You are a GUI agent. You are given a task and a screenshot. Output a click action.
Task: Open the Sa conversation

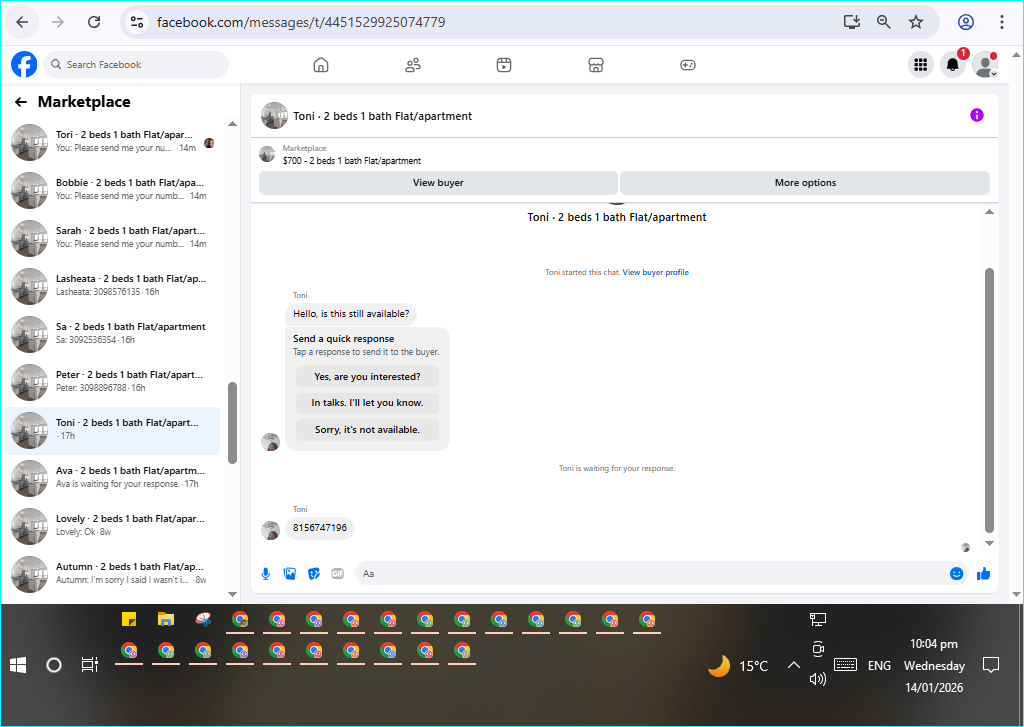click(112, 334)
